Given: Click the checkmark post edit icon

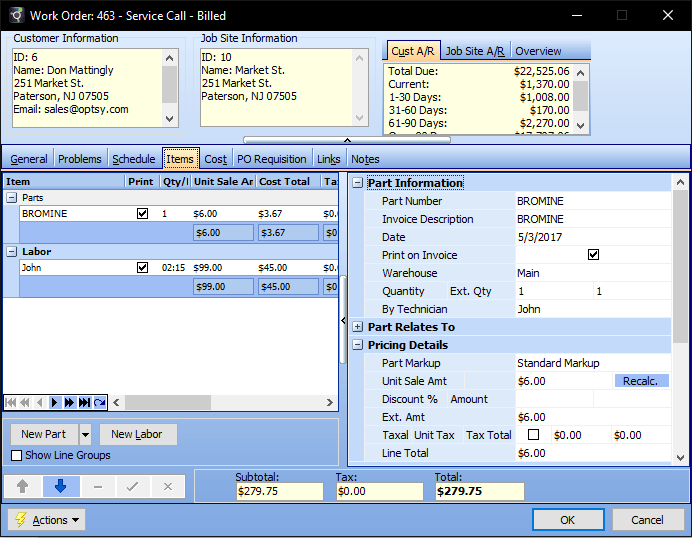Looking at the screenshot, I should point(132,486).
